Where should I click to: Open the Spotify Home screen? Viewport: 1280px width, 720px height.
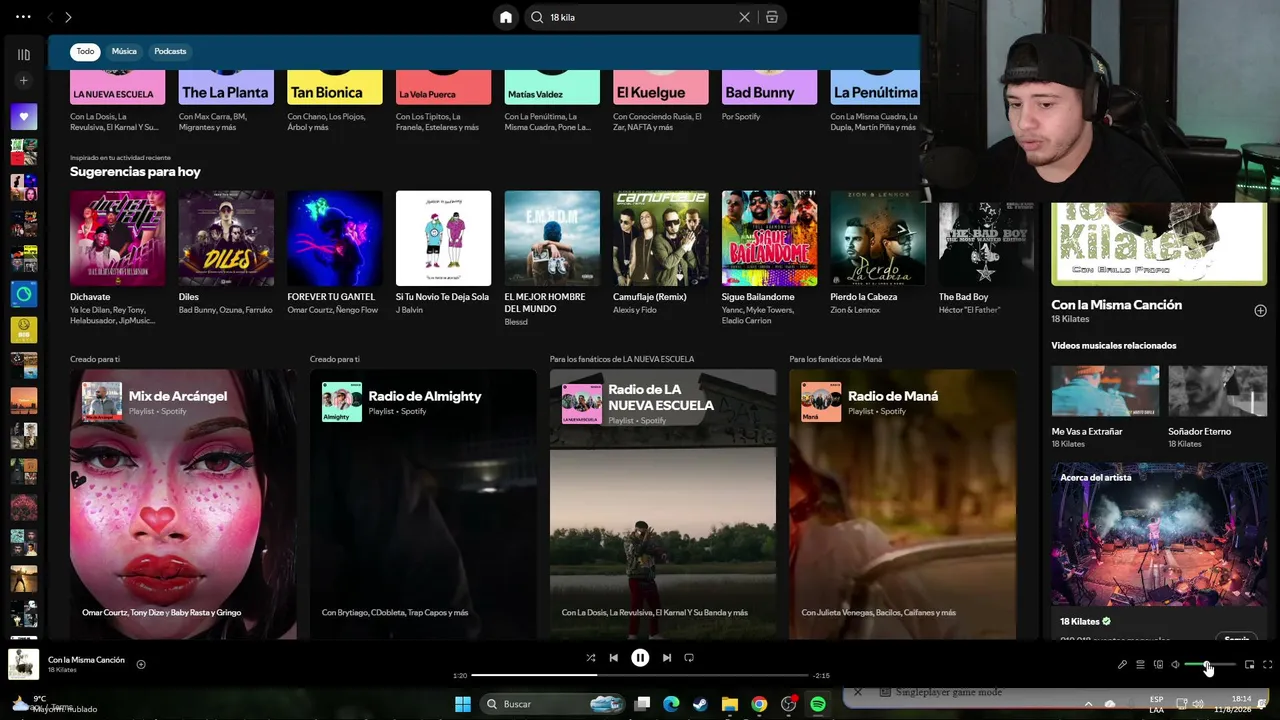tap(506, 17)
